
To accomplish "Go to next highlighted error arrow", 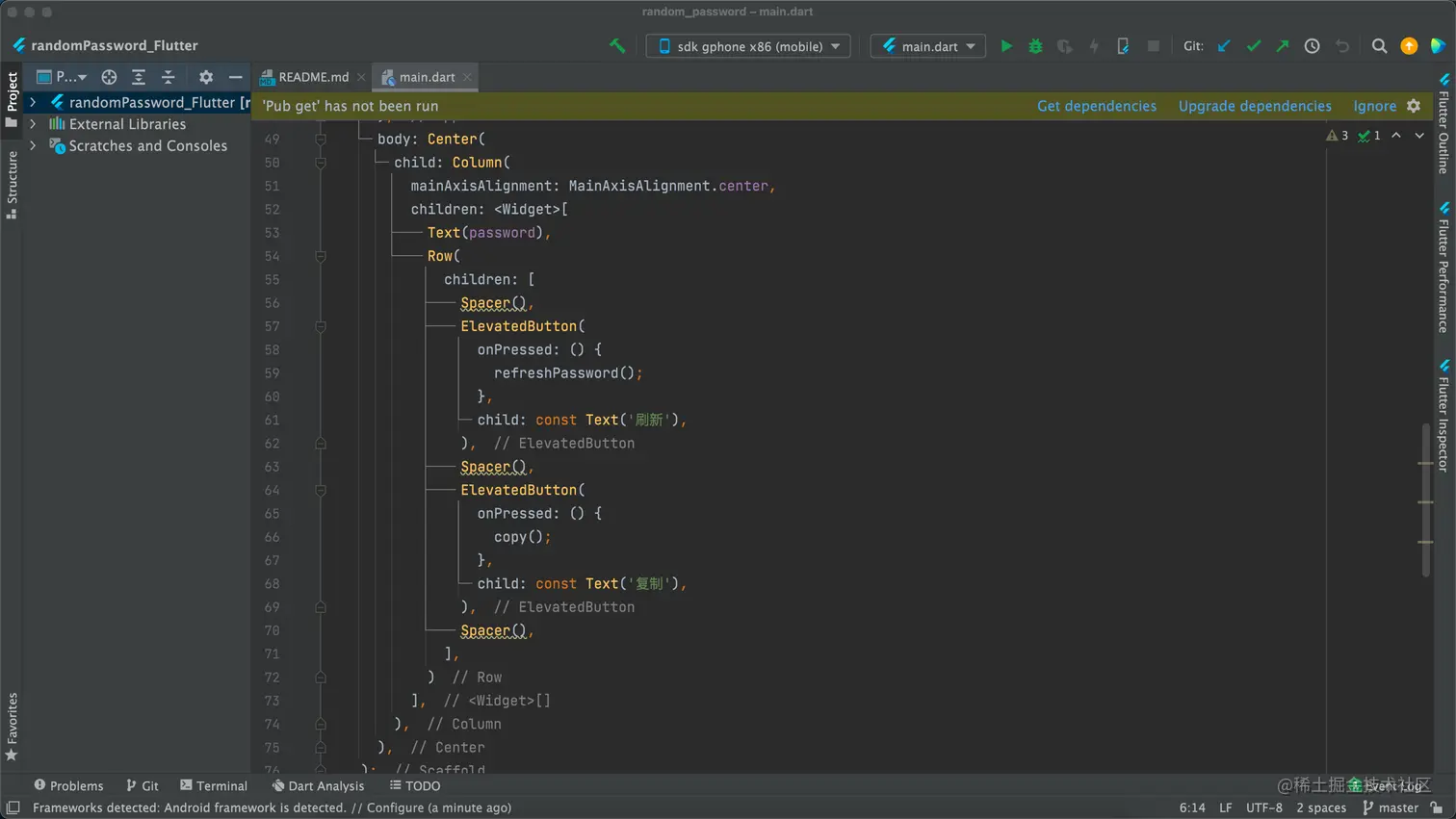I will point(1419,136).
